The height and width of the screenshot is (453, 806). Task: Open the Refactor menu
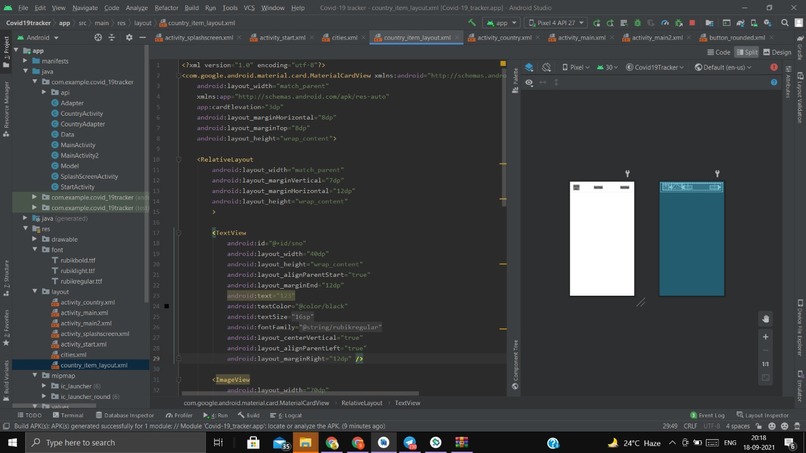click(x=166, y=8)
